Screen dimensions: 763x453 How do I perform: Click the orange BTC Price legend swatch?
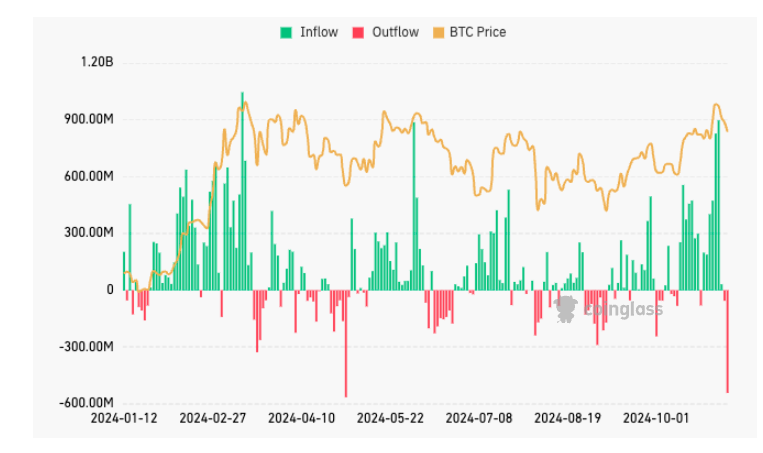pyautogui.click(x=438, y=32)
